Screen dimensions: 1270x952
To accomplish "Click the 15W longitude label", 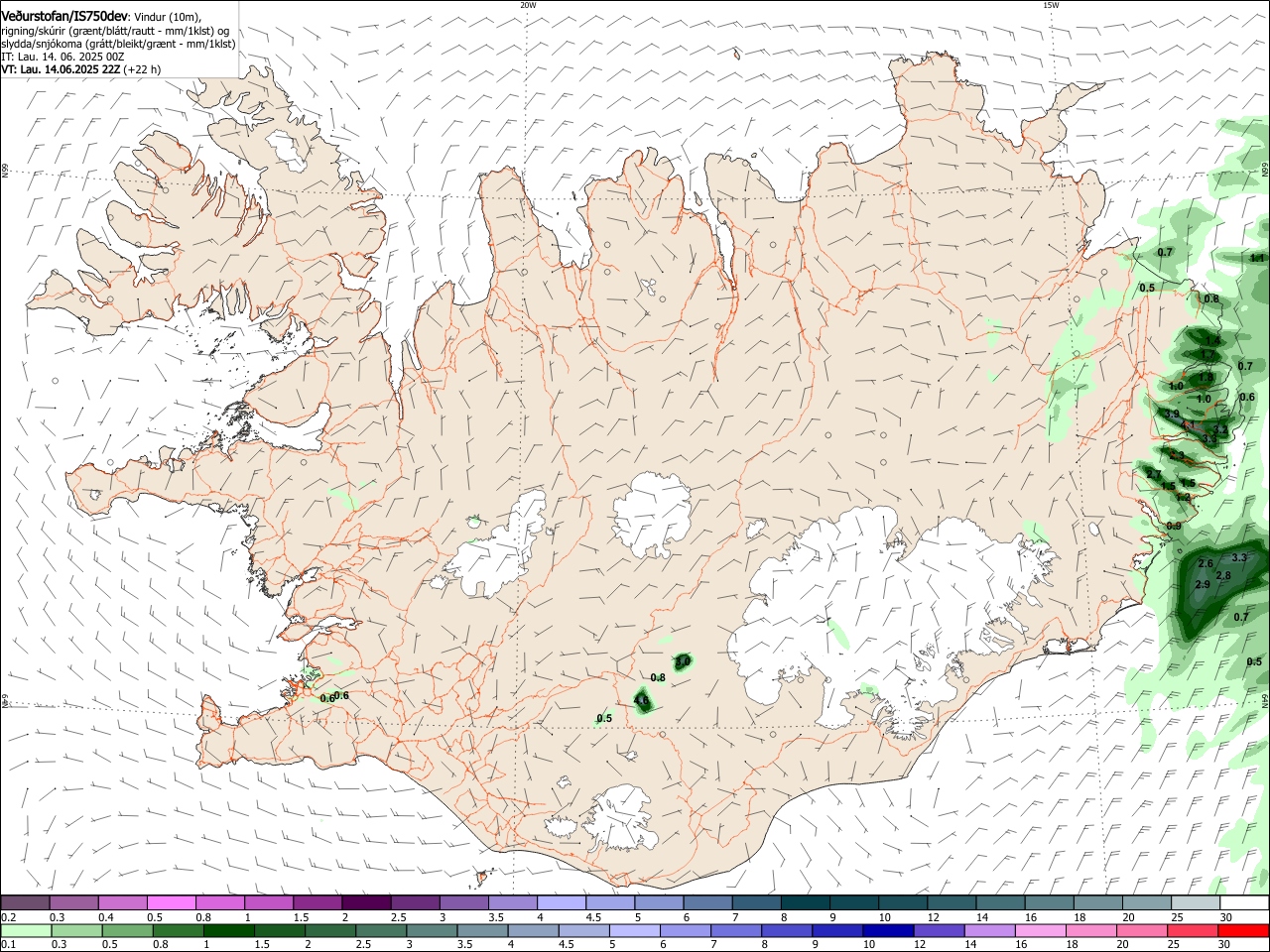I will (x=1051, y=5).
